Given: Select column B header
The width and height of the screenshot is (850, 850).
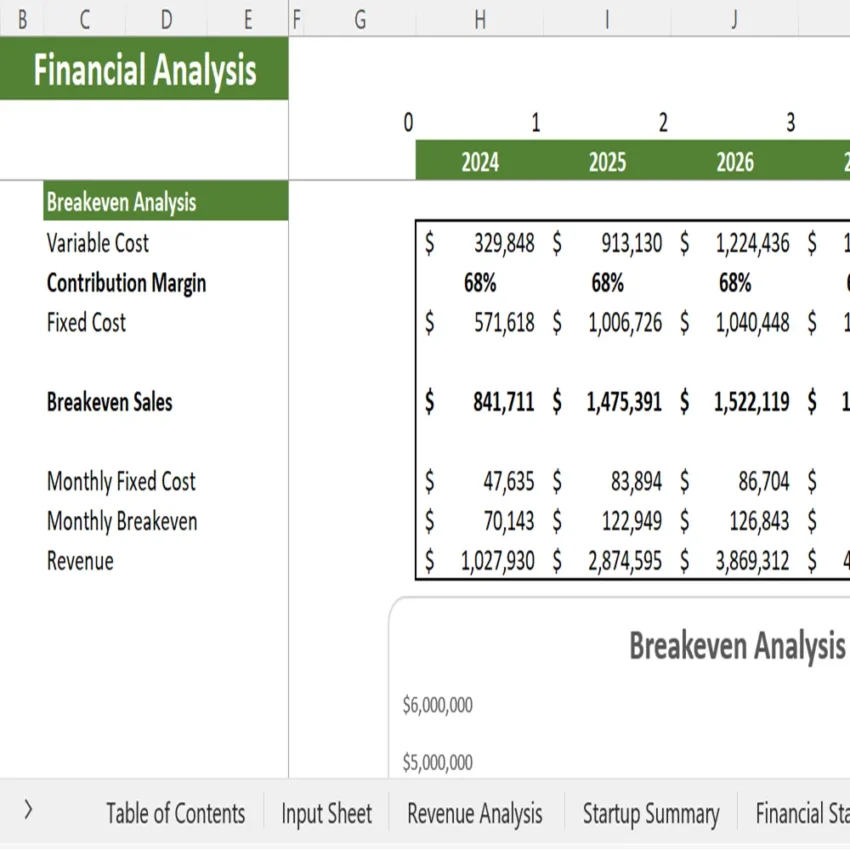Looking at the screenshot, I should [x=22, y=18].
